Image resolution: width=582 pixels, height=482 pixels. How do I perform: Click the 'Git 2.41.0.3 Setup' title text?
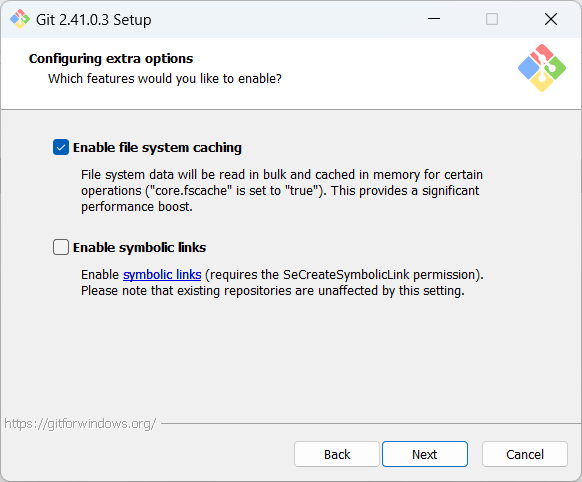pos(94,20)
